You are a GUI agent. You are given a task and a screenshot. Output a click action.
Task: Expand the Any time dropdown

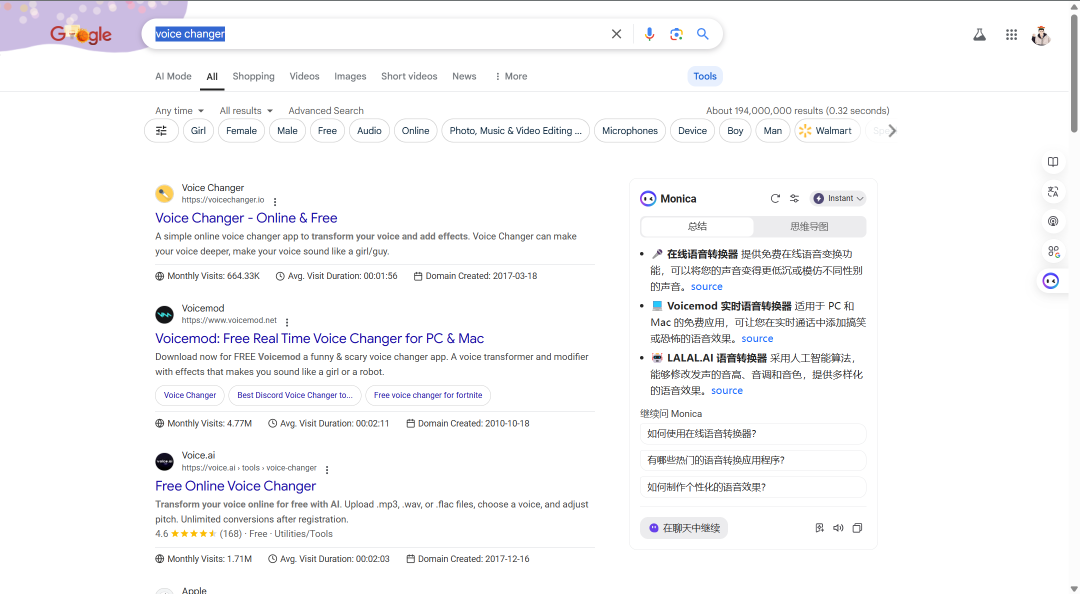[x=180, y=110]
